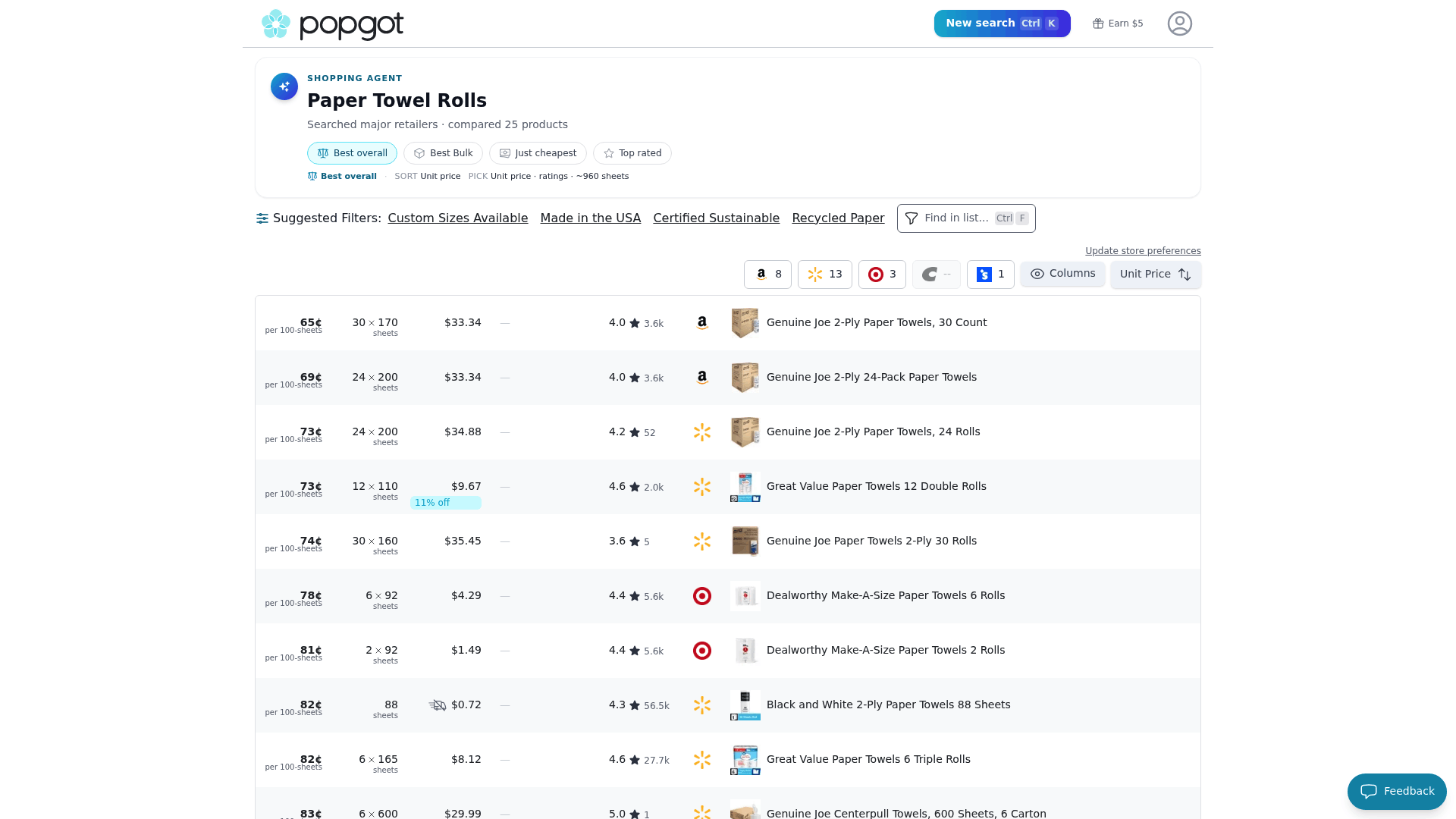Open thumbnail of Black and White 88 Sheets
Viewport: 1456px width, 819px height.
(745, 705)
